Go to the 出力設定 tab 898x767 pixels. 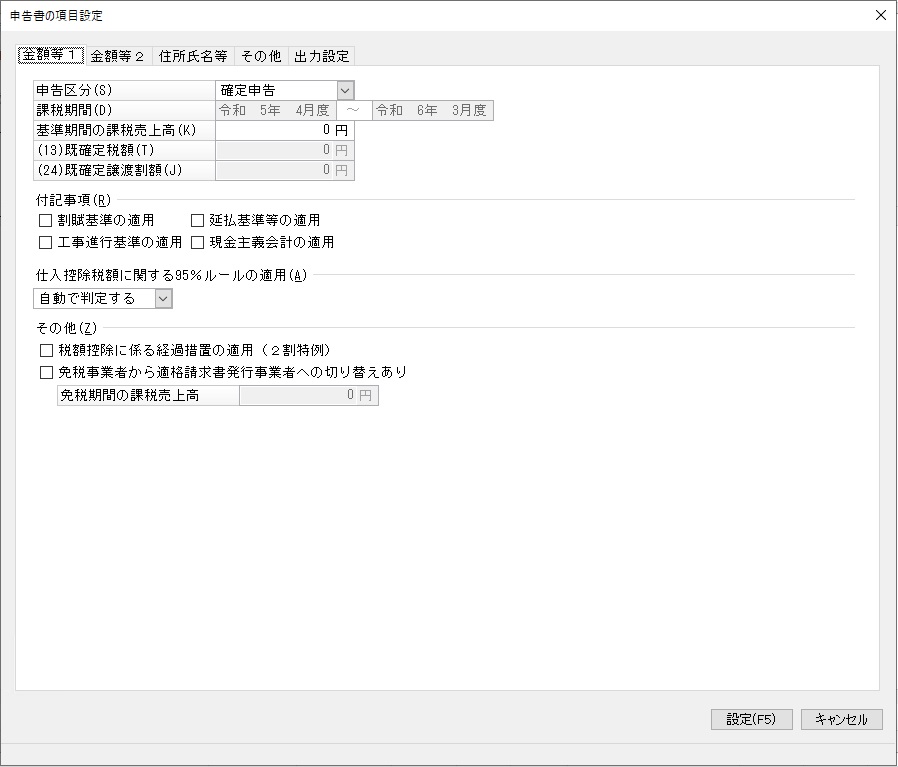(321, 56)
